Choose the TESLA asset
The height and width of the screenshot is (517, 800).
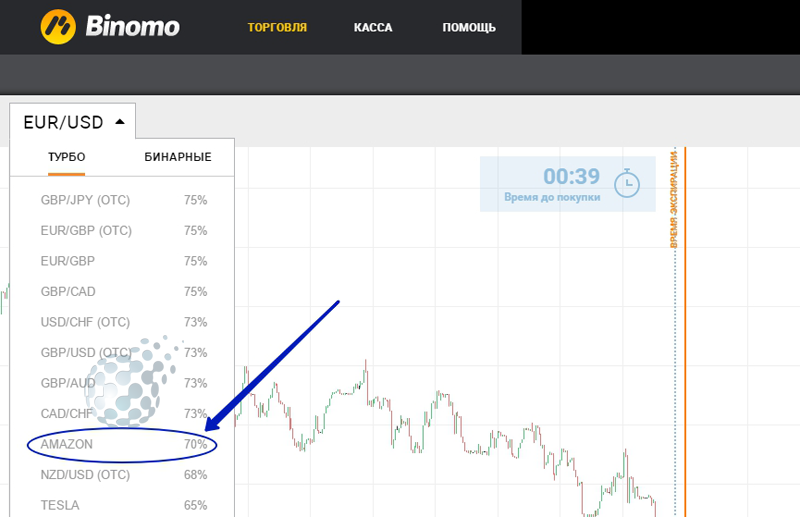122,505
